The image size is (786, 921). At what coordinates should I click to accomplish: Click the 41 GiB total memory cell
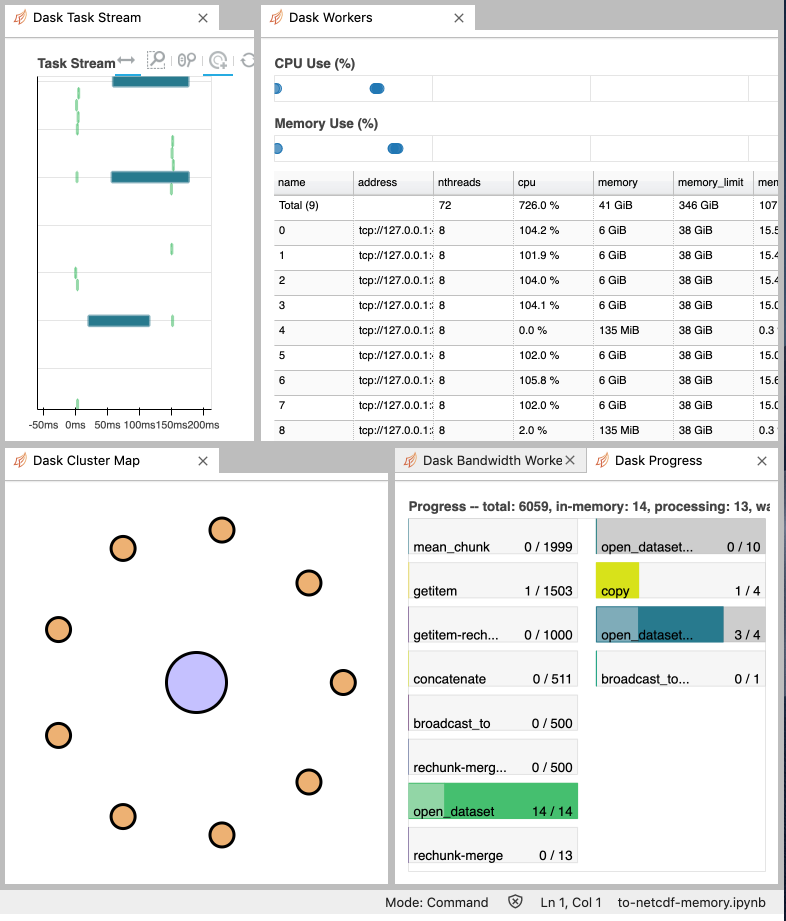click(x=633, y=206)
